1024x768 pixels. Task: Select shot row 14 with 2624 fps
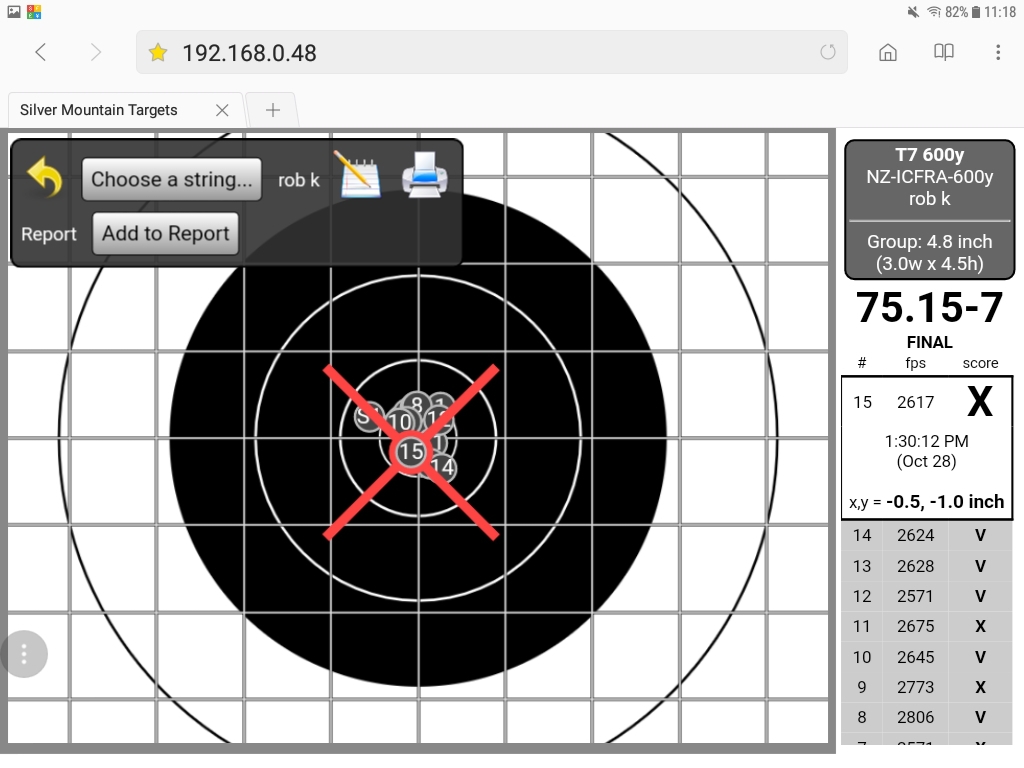[927, 536]
